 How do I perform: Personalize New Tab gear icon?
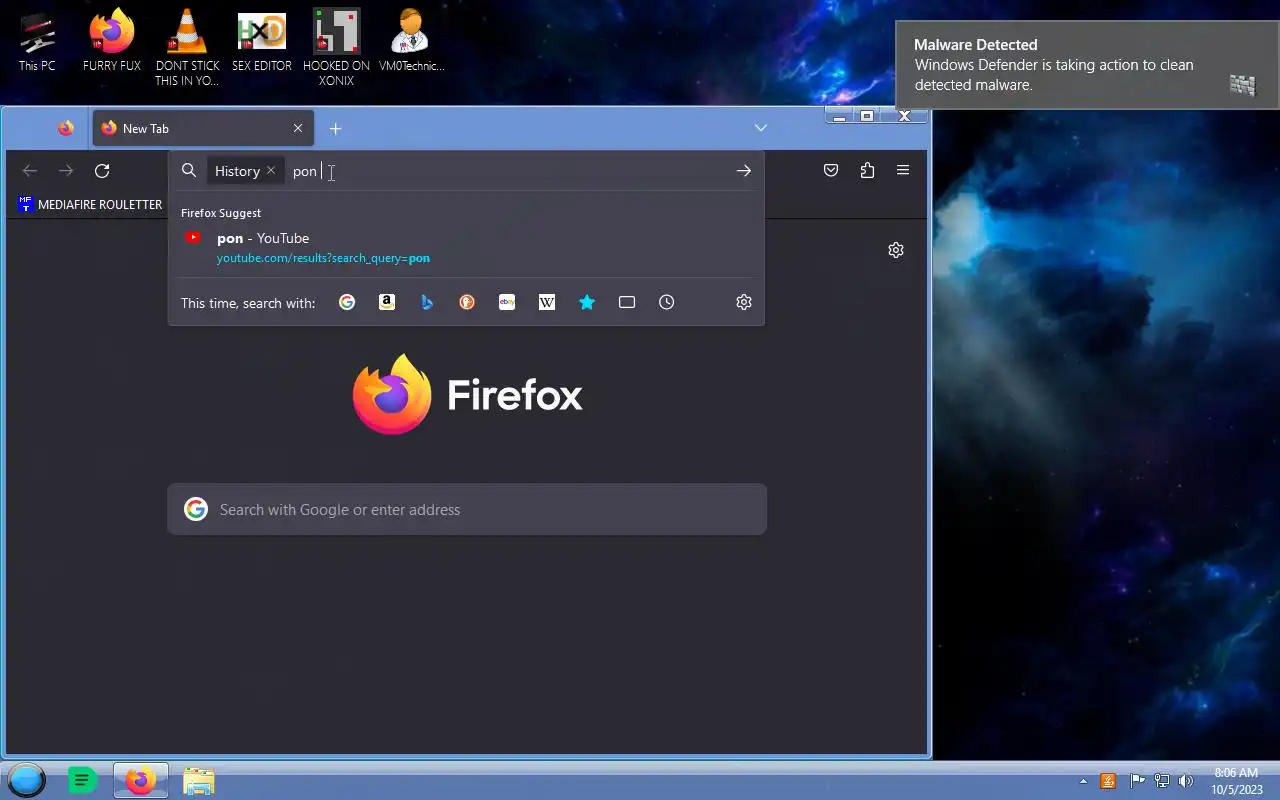(x=896, y=250)
